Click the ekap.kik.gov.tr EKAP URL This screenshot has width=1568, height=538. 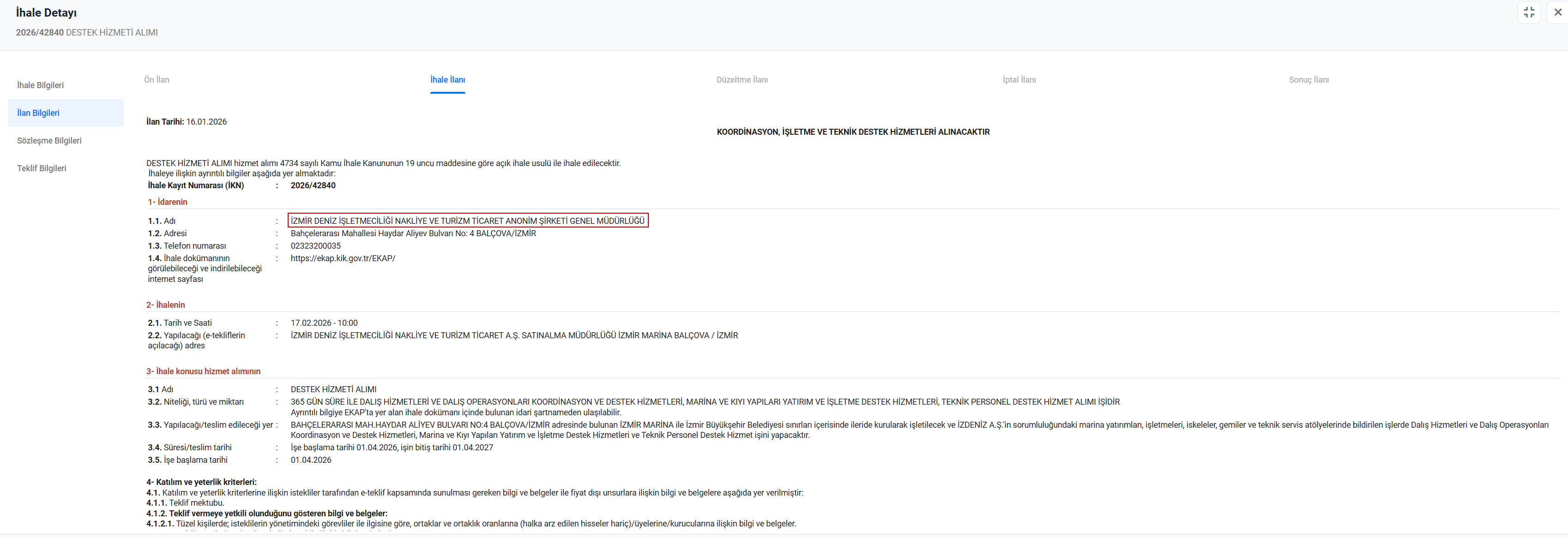[343, 258]
